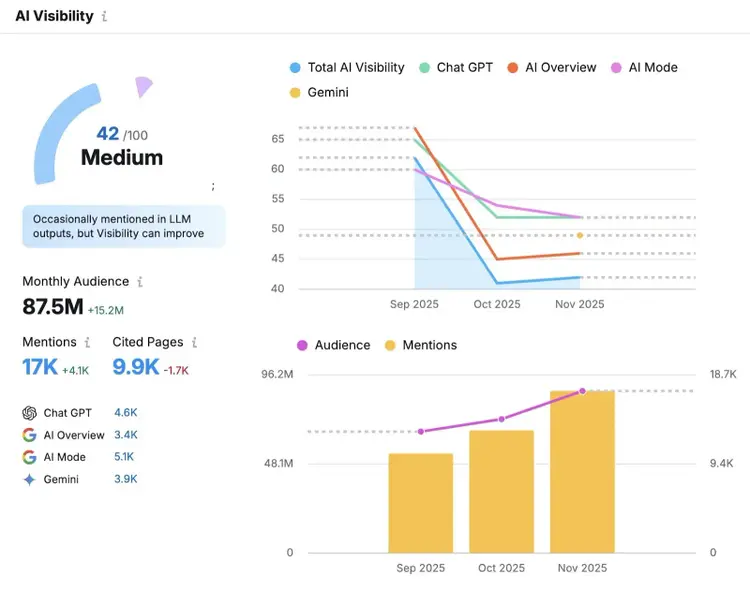Click the Nov 2025 label under line chart
This screenshot has width=750, height=591.
click(580, 304)
